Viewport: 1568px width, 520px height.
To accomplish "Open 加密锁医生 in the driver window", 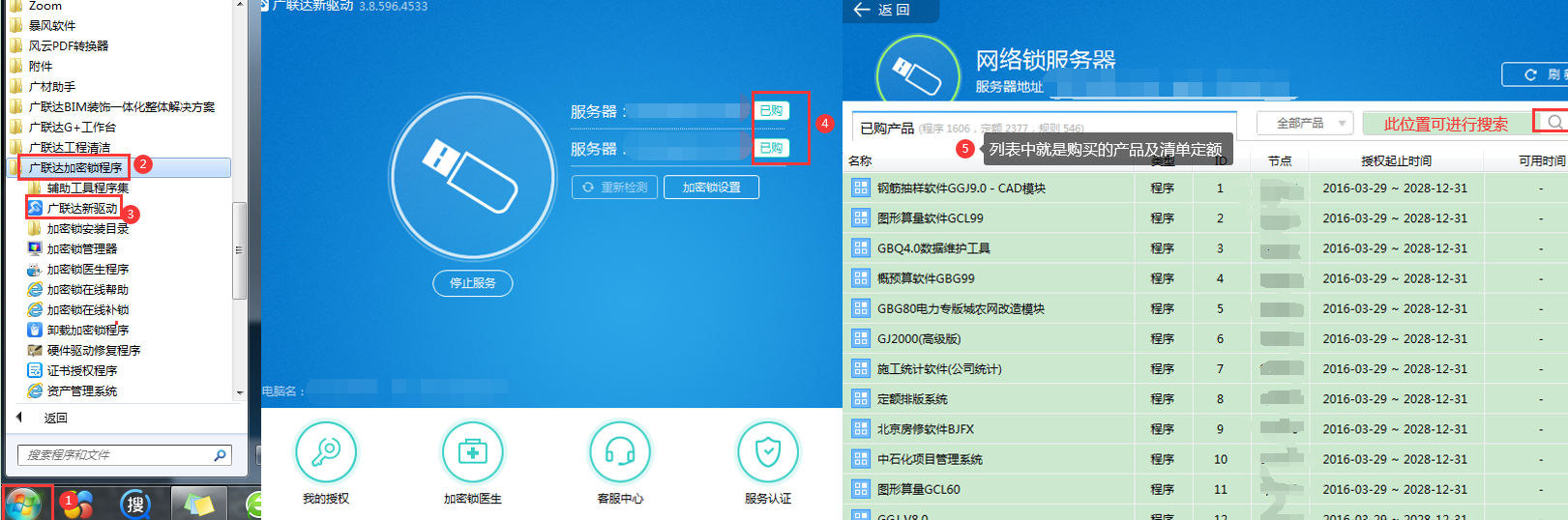I will pyautogui.click(x=473, y=451).
